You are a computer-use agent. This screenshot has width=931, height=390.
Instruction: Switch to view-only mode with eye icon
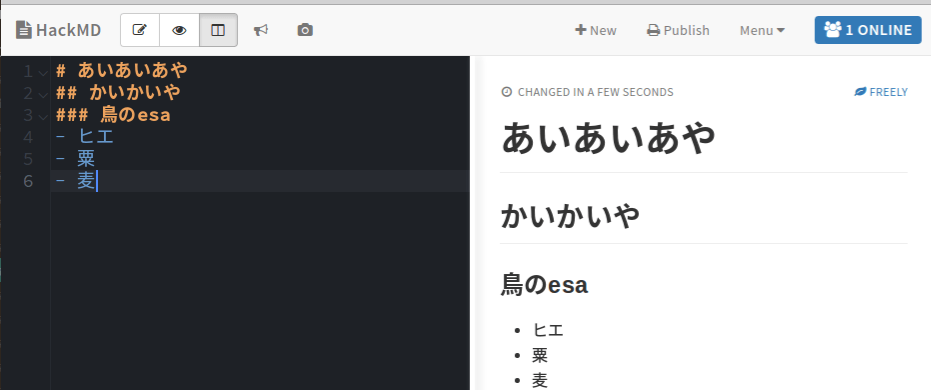179,30
